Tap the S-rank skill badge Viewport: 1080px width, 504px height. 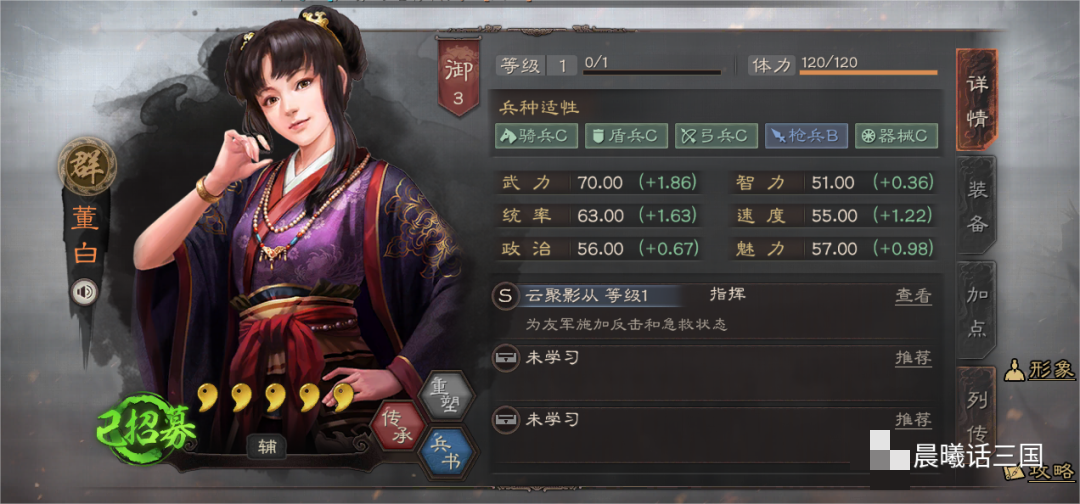click(506, 297)
